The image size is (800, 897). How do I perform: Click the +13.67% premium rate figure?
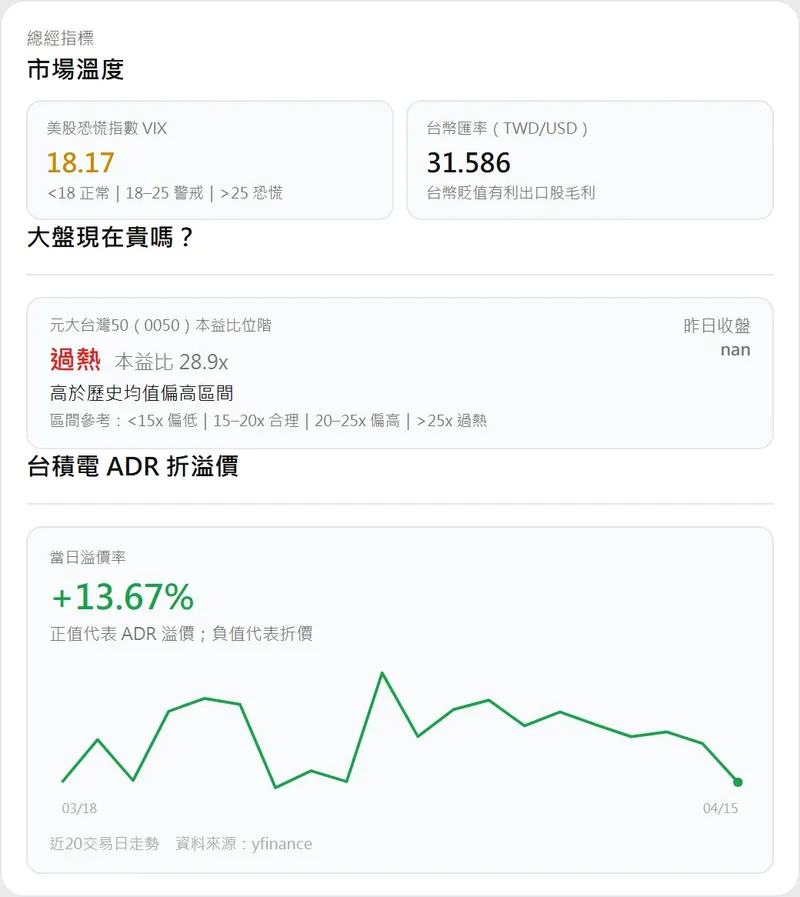click(x=122, y=597)
